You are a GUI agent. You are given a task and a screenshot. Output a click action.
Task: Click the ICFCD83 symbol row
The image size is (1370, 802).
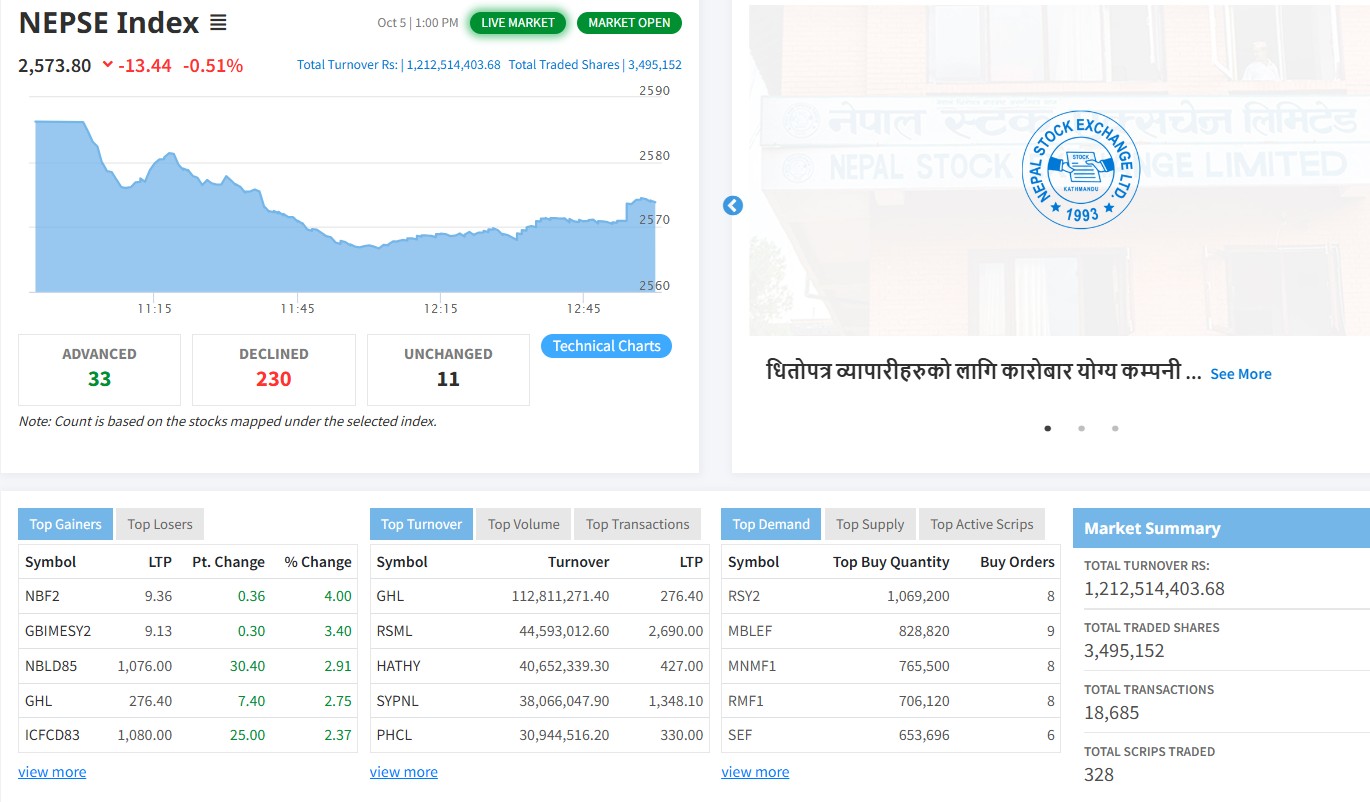point(188,735)
